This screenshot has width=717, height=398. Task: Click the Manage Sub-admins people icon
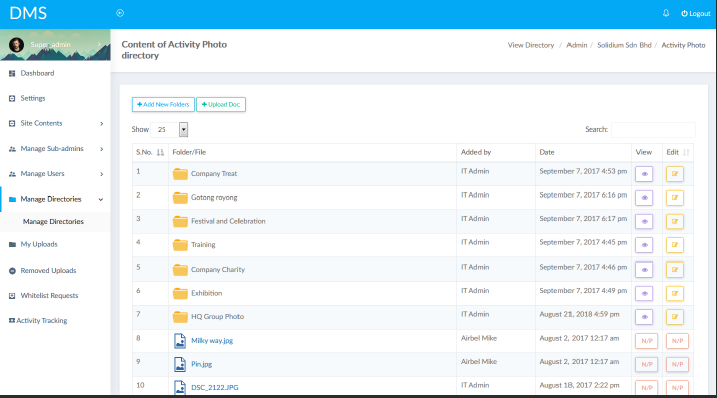pyautogui.click(x=12, y=149)
